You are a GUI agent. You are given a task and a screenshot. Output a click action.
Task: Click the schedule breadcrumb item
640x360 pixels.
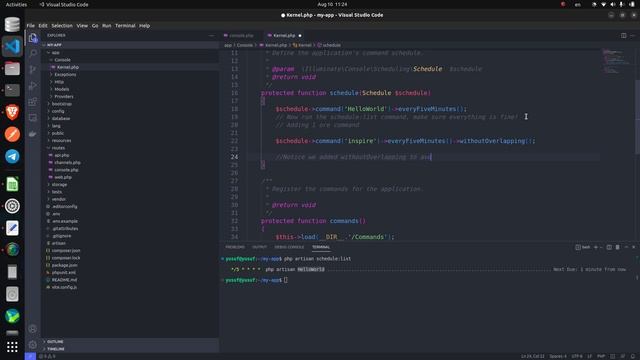[329, 45]
